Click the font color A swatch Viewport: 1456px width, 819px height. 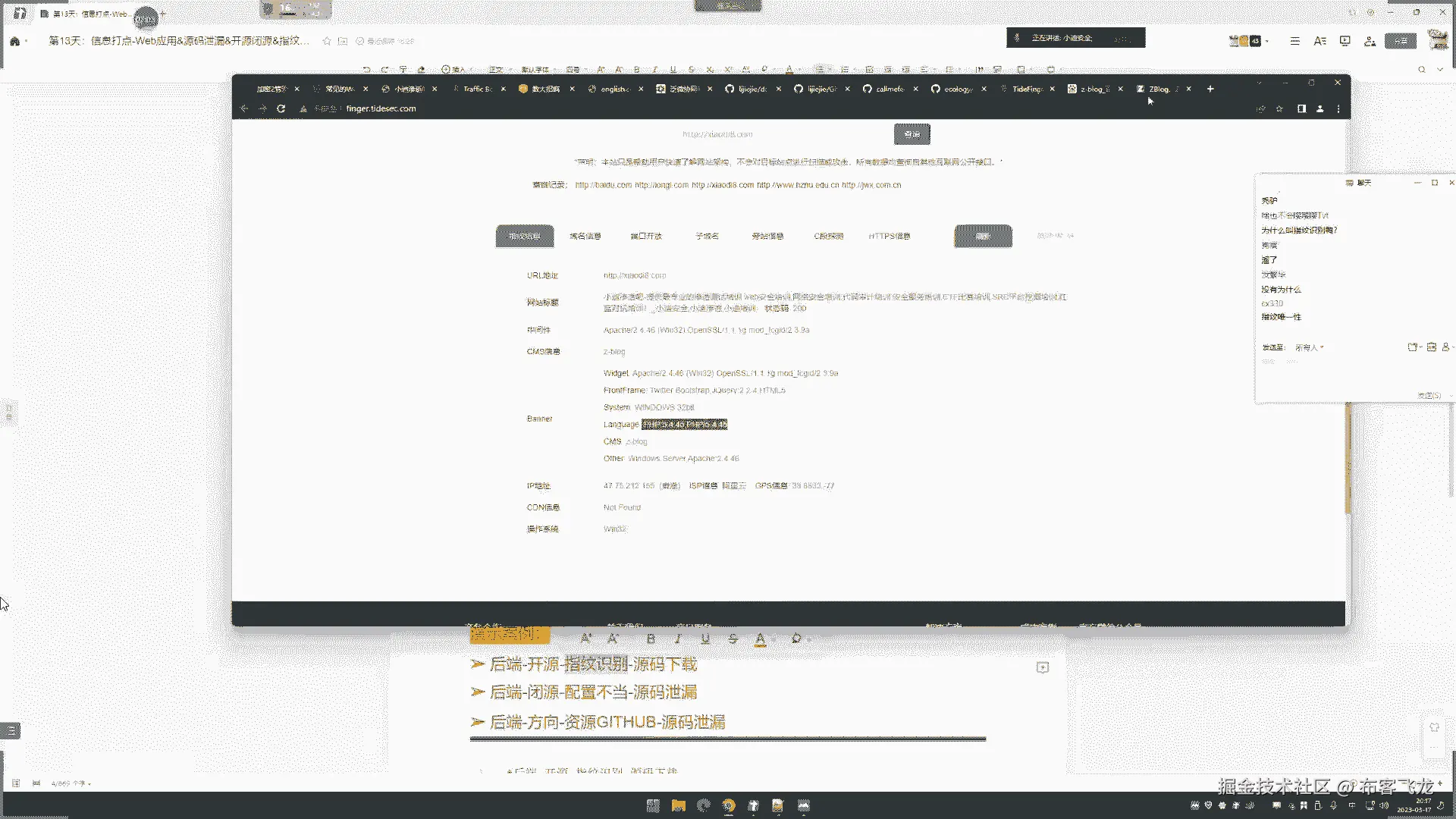760,639
